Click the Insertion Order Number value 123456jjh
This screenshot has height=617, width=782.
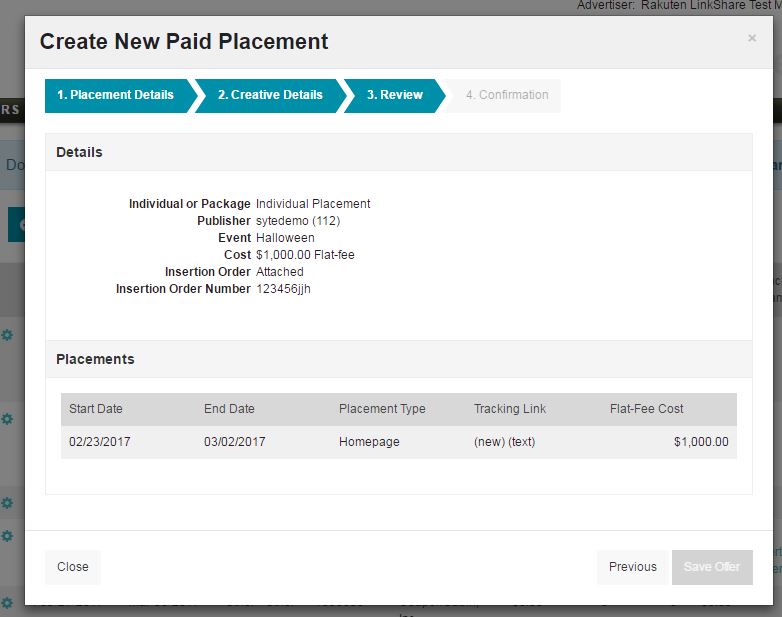283,289
